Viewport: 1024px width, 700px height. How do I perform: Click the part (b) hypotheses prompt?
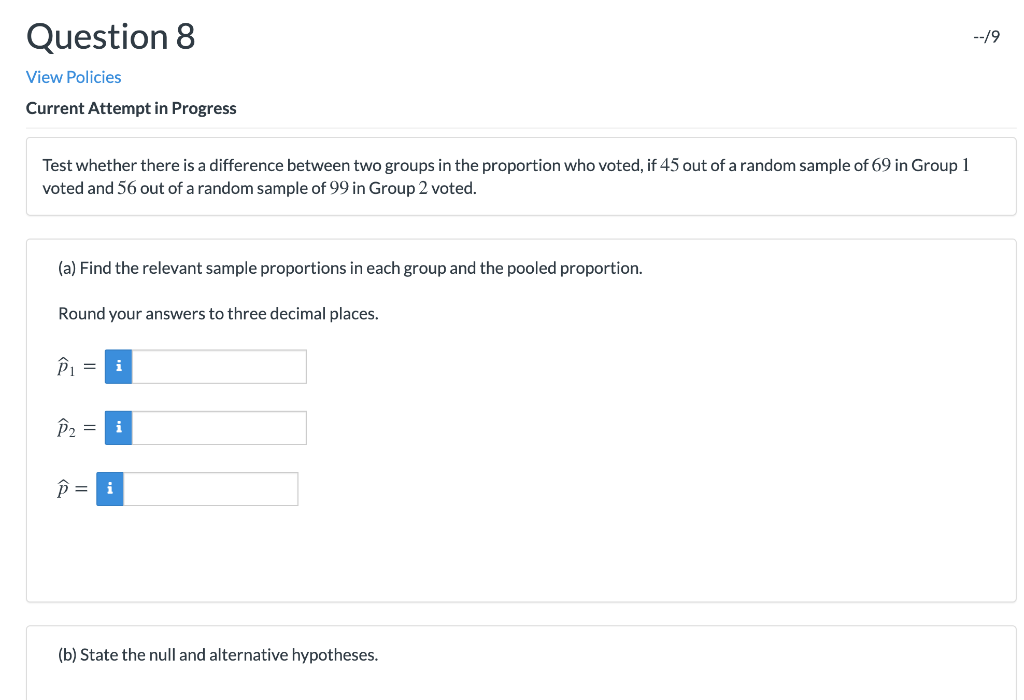[x=217, y=654]
